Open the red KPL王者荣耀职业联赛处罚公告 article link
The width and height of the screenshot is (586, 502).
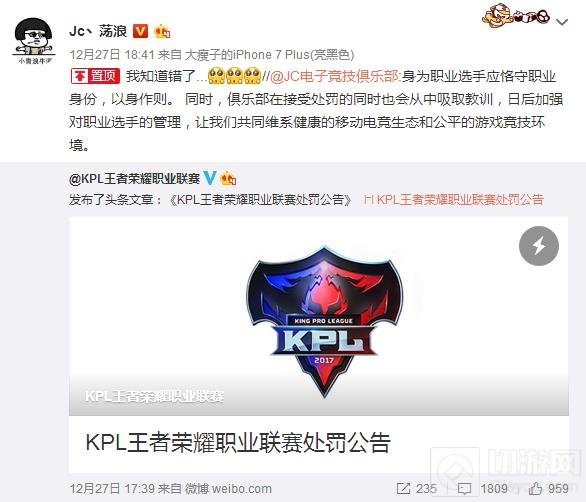454,200
